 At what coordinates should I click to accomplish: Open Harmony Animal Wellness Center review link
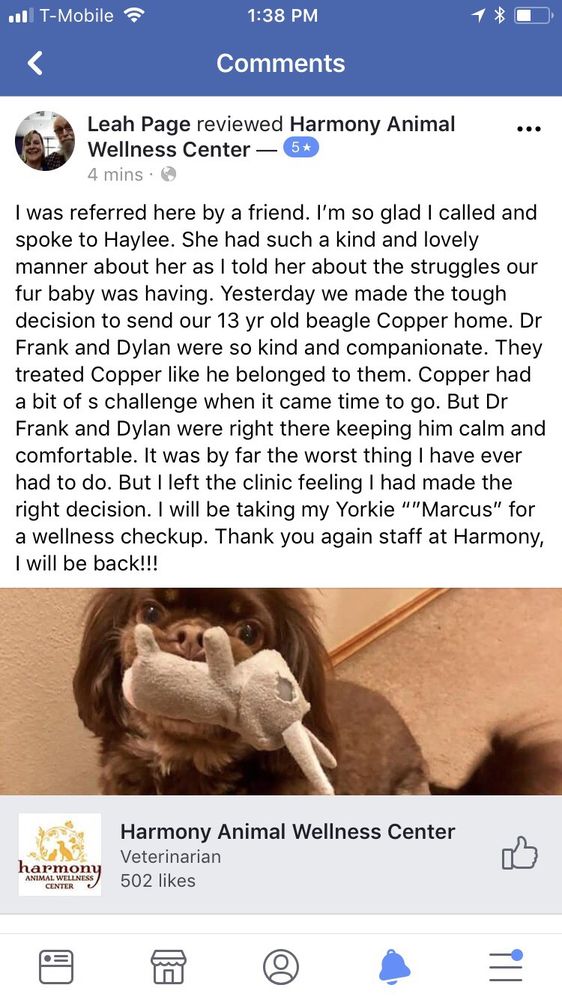[x=271, y=136]
